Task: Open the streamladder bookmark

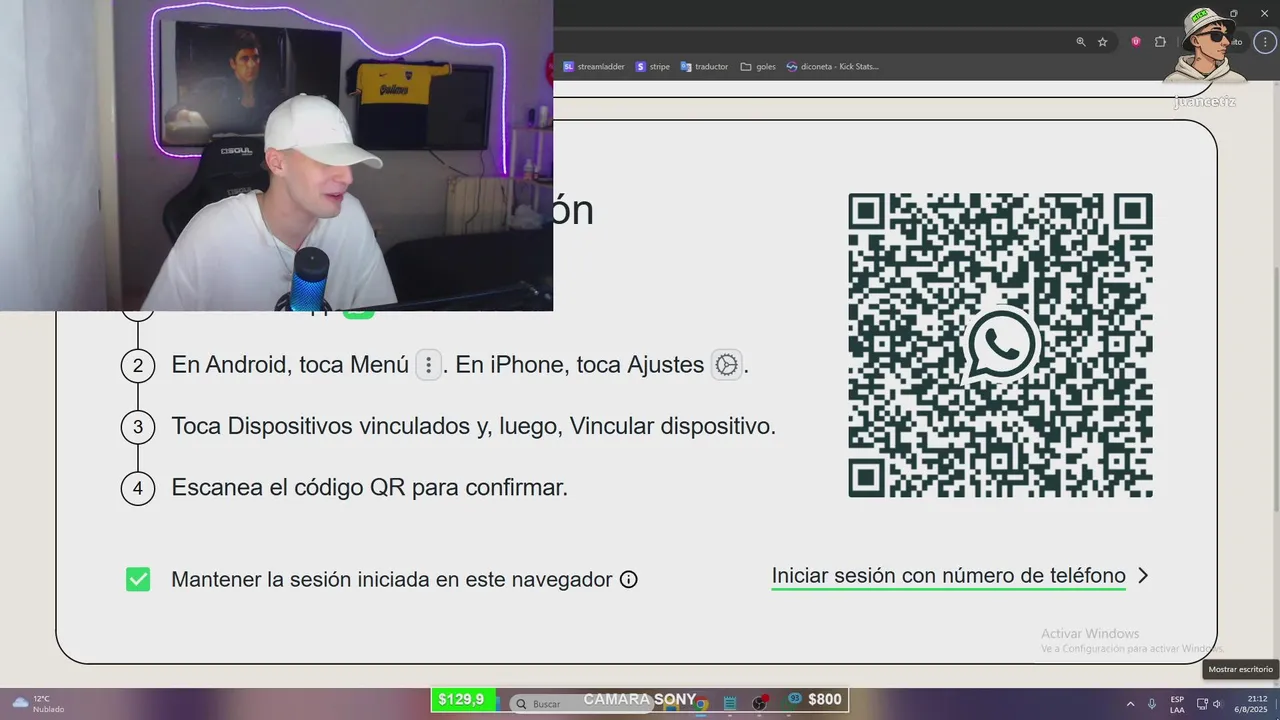Action: click(x=594, y=67)
